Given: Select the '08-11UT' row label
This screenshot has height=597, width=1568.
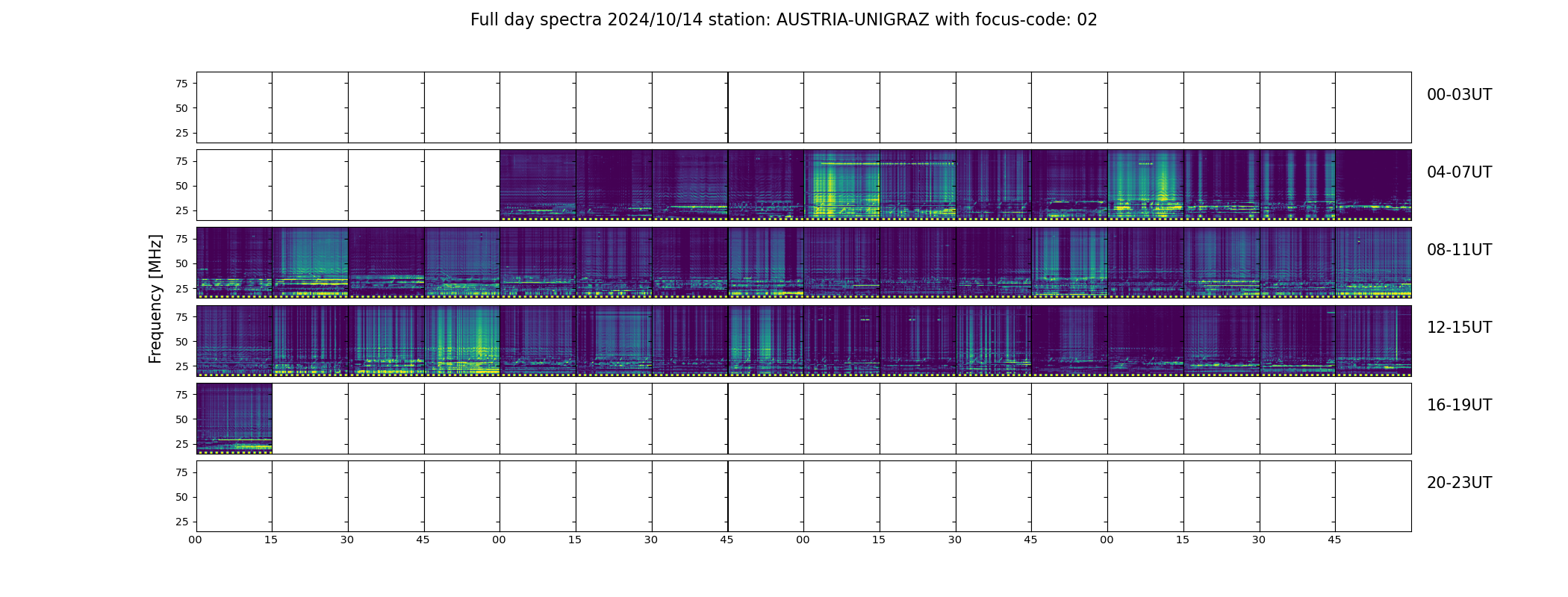Looking at the screenshot, I should coord(1459,250).
